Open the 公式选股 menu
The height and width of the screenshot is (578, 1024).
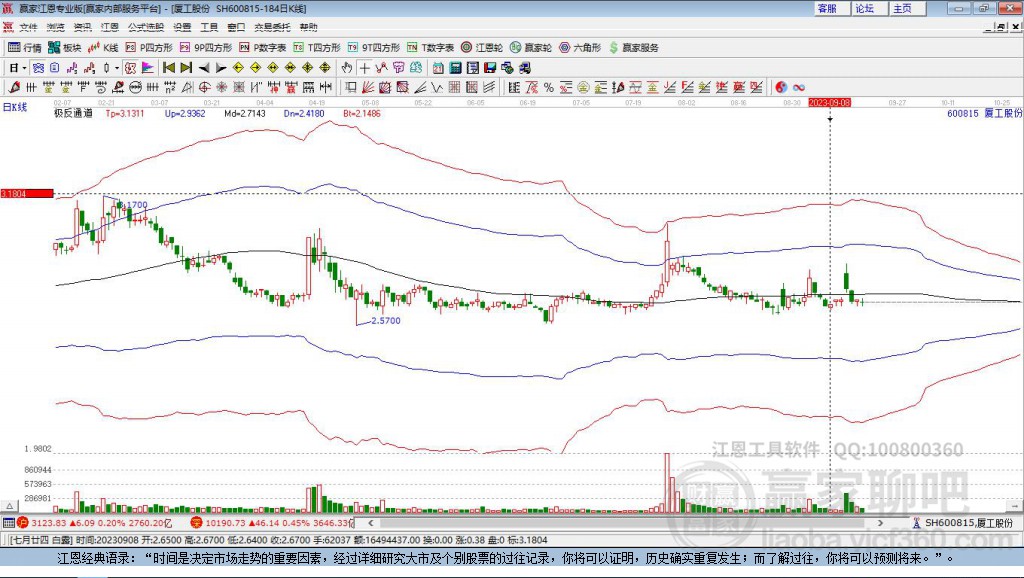tap(146, 27)
